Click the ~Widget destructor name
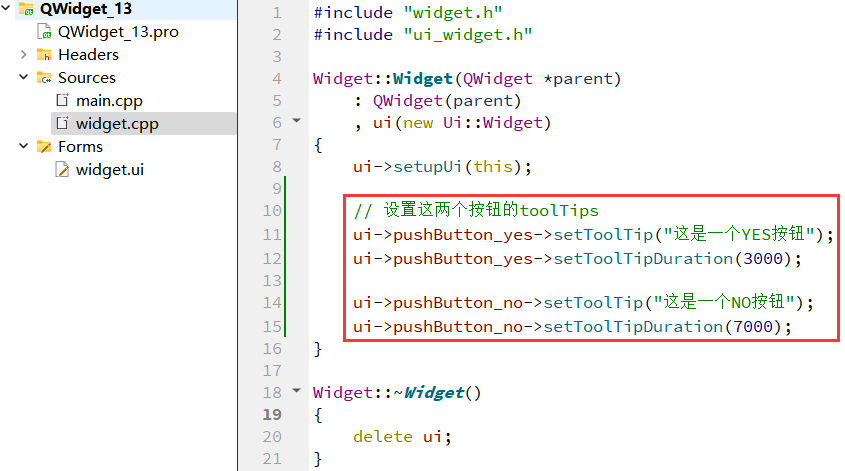 (x=429, y=392)
